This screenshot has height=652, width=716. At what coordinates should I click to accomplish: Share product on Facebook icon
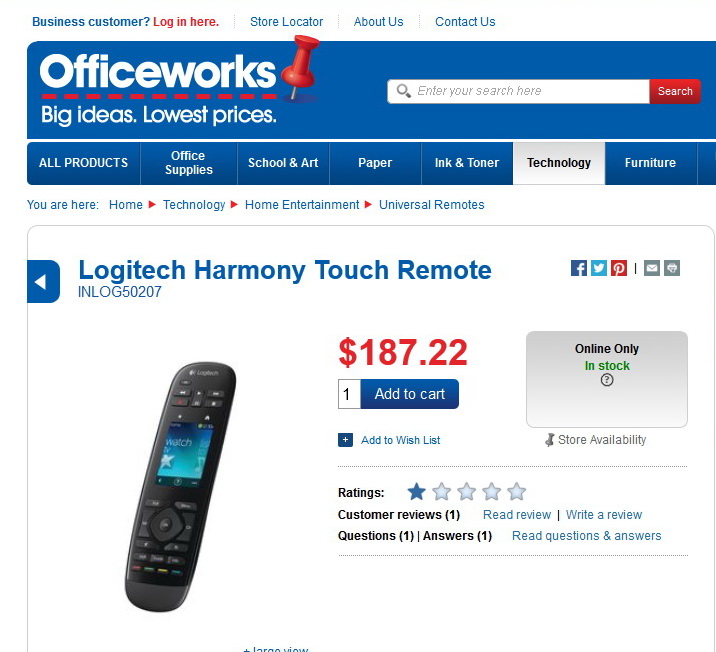click(579, 268)
